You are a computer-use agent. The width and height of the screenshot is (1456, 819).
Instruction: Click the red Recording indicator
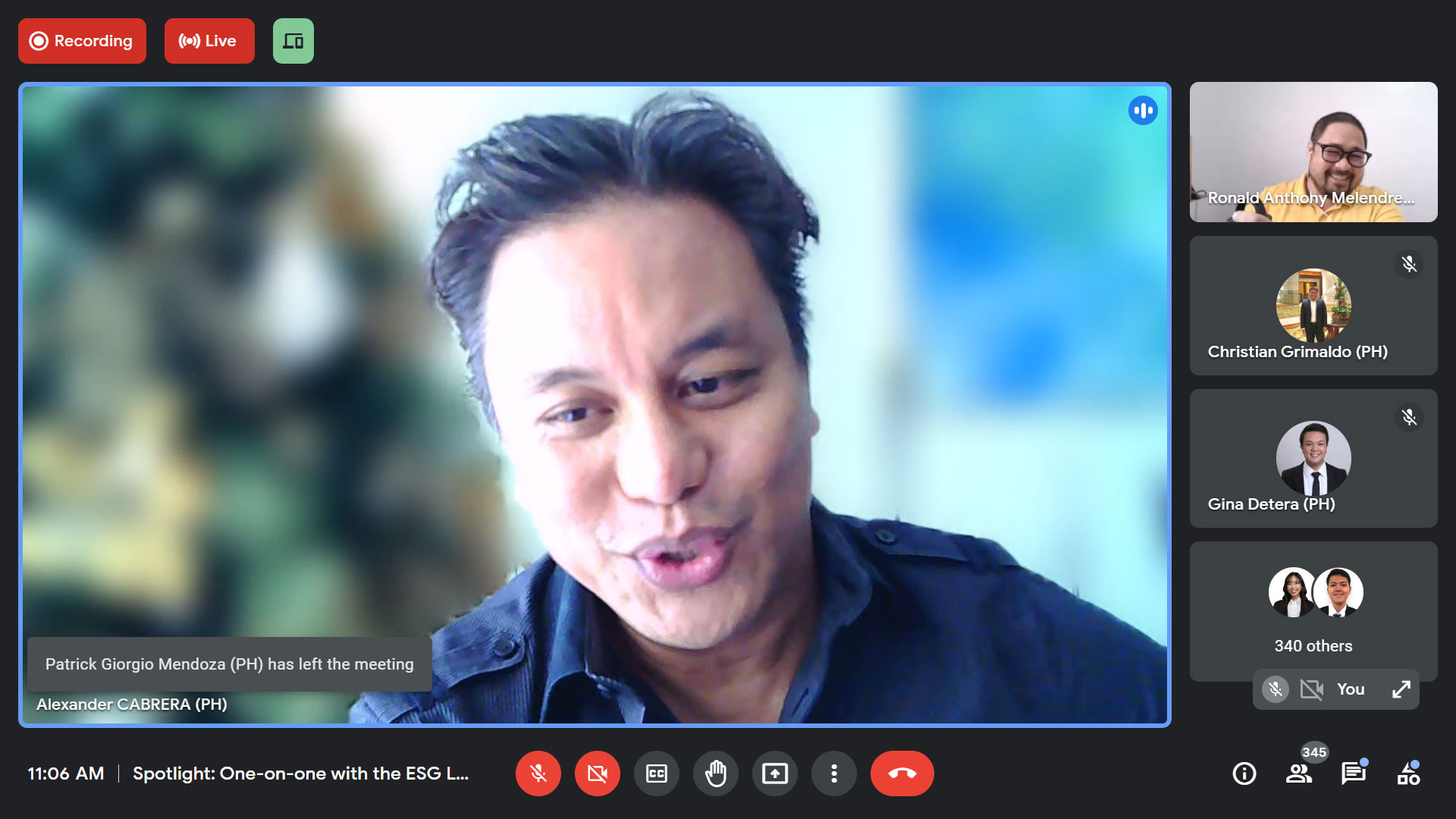click(x=82, y=41)
